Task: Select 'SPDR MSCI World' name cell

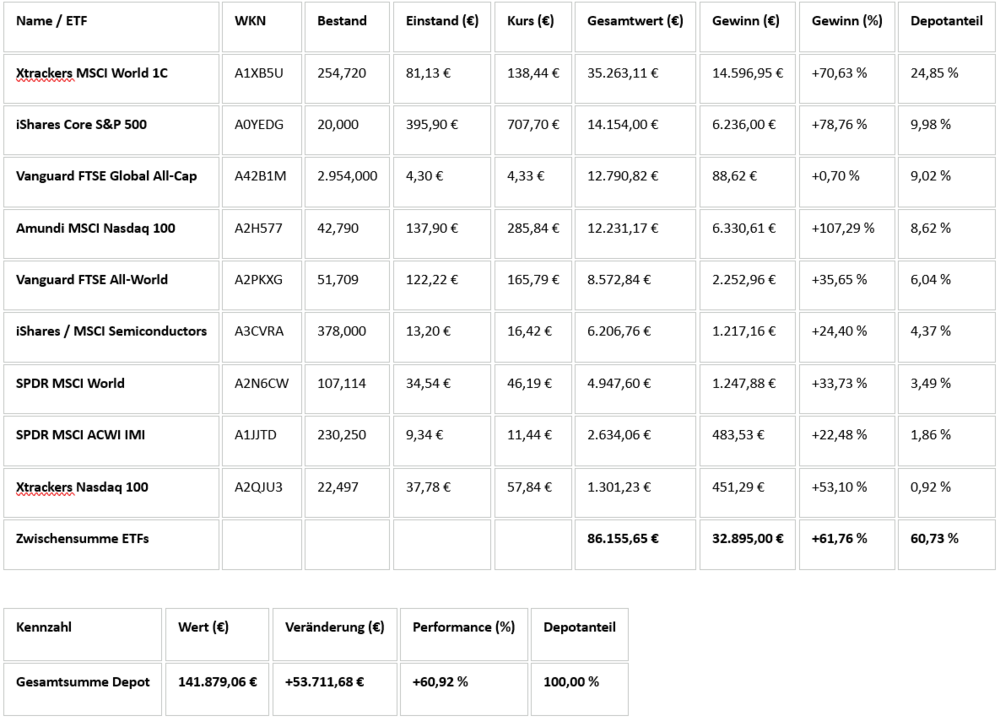Action: click(x=111, y=390)
